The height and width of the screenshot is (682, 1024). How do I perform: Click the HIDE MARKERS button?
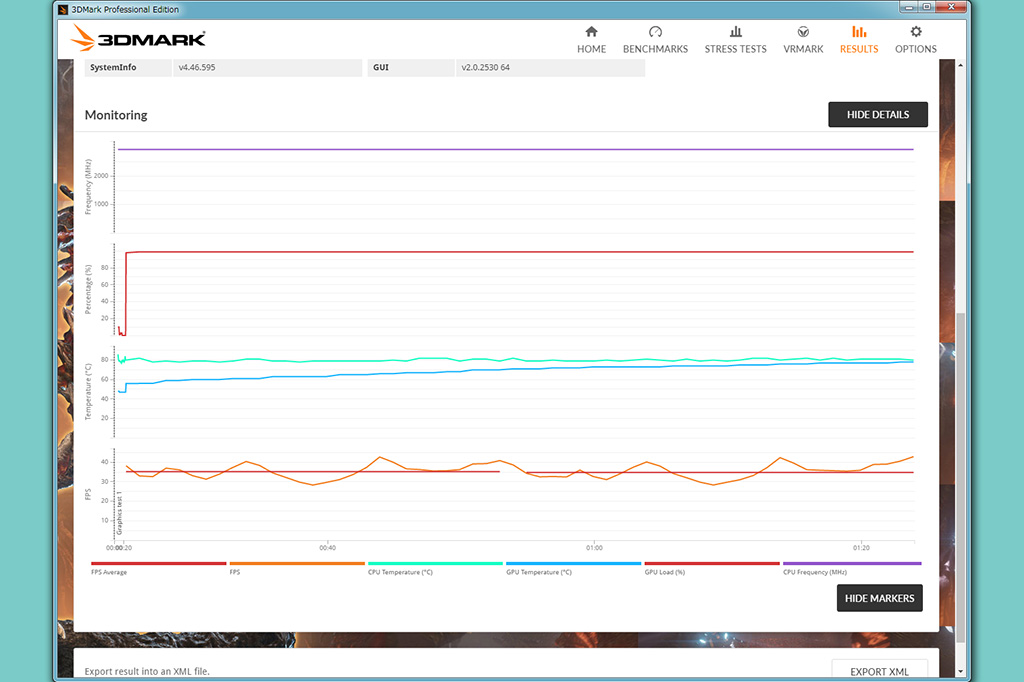pos(879,598)
